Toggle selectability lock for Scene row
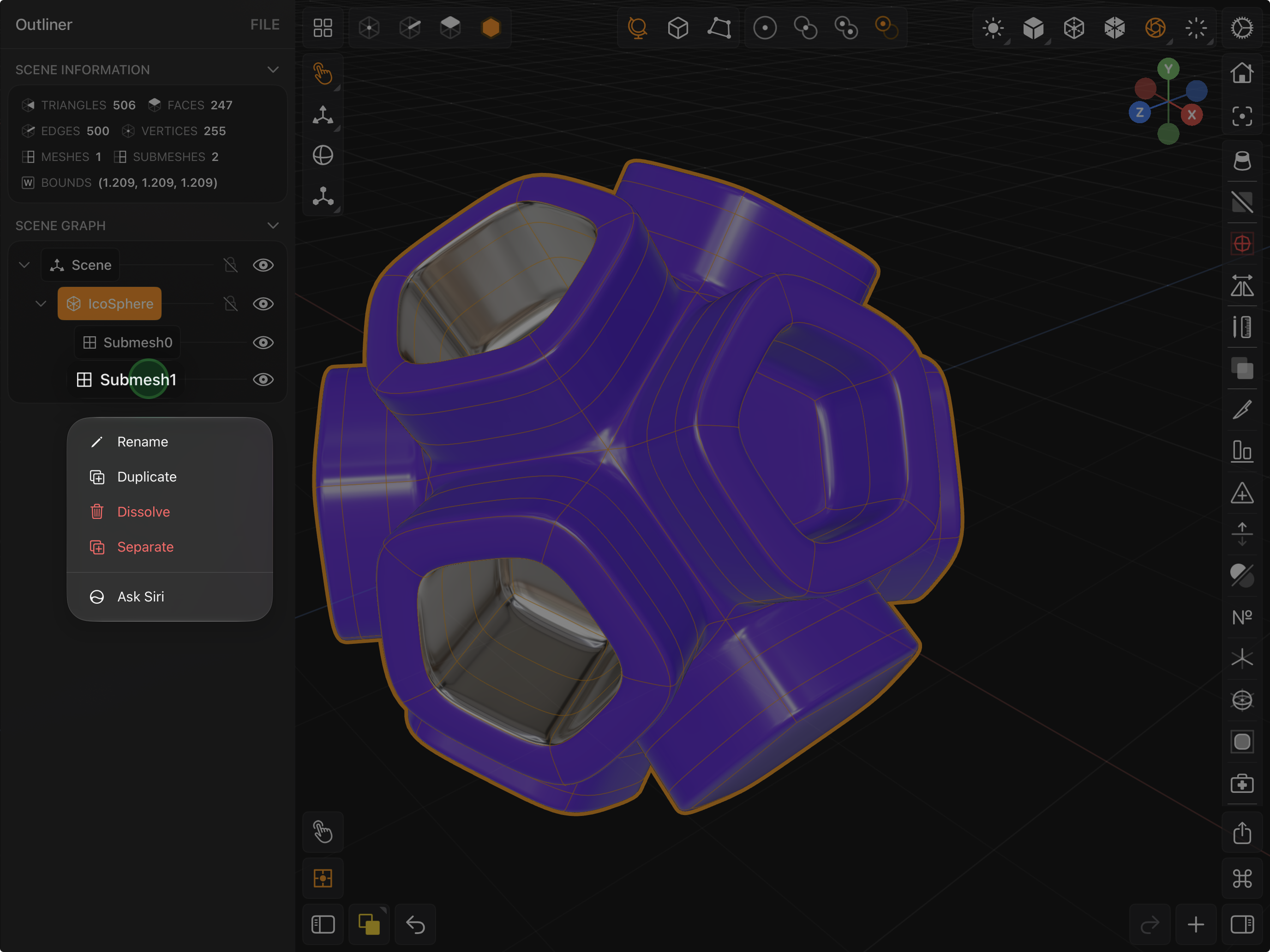The height and width of the screenshot is (952, 1270). pyautogui.click(x=230, y=265)
